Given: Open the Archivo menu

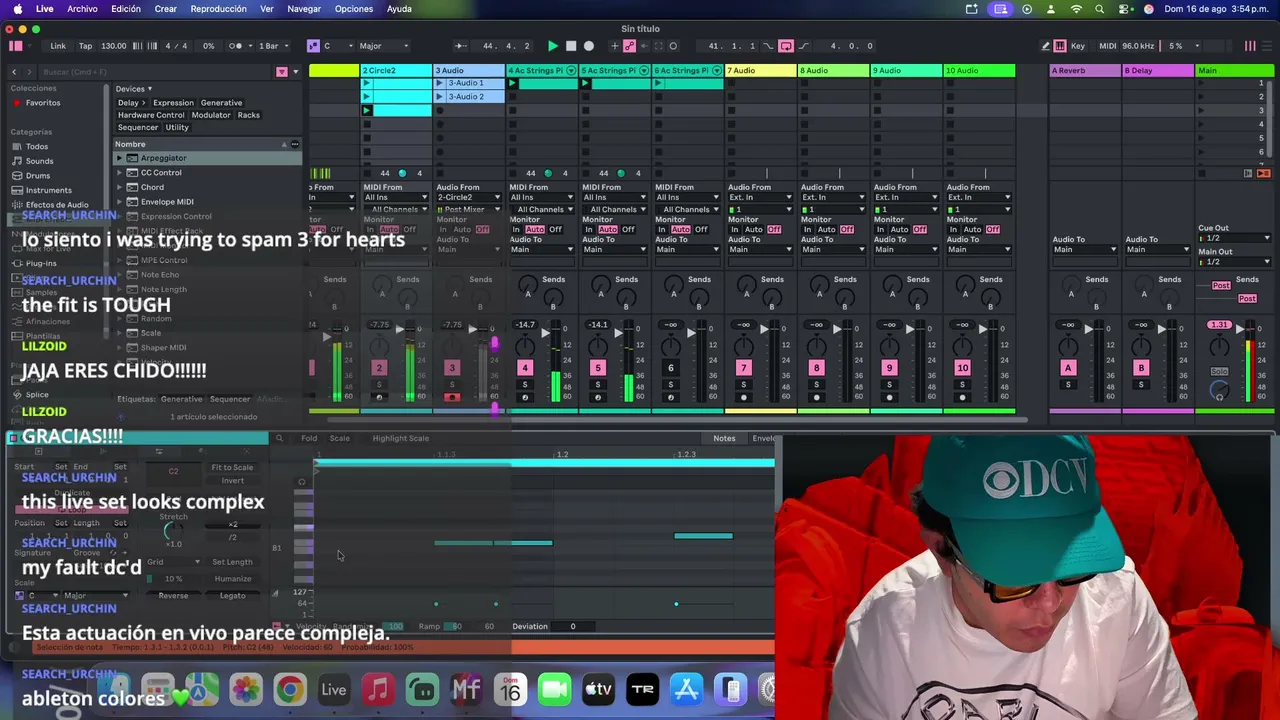Looking at the screenshot, I should [x=82, y=9].
